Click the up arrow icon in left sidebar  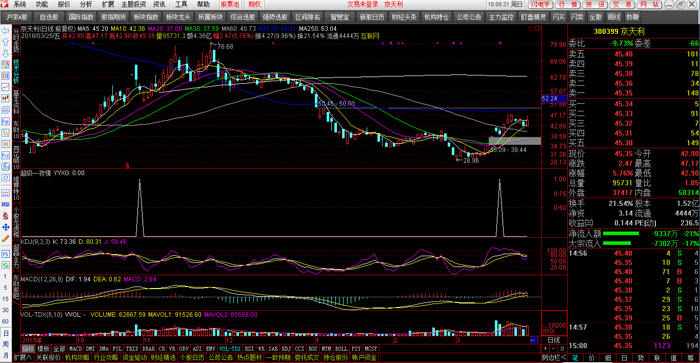coord(5,42)
